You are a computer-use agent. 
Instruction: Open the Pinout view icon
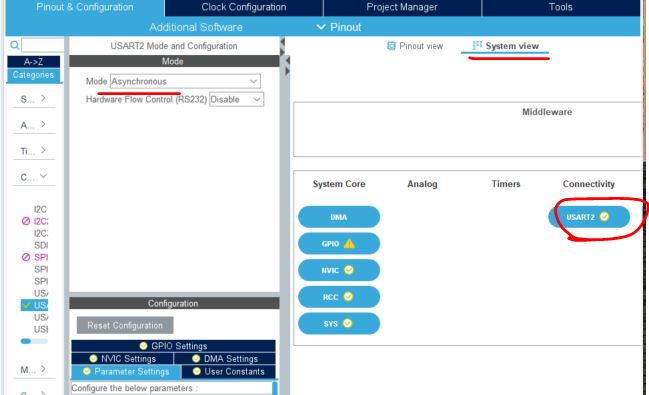391,46
